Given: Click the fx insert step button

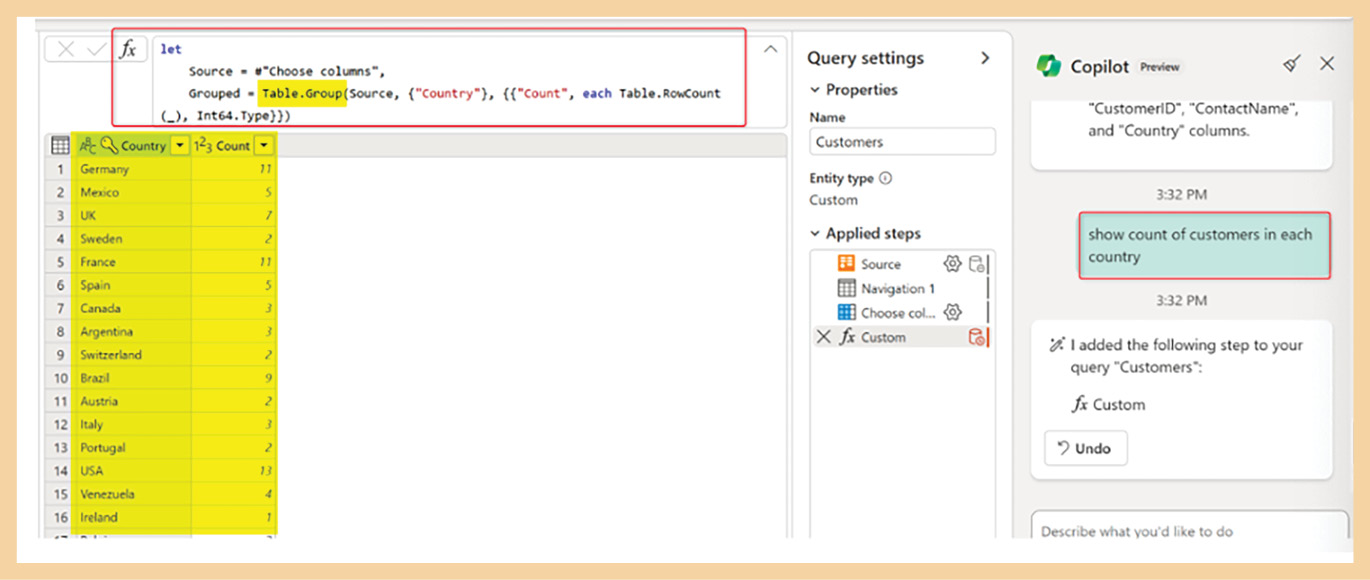Looking at the screenshot, I should [x=128, y=50].
